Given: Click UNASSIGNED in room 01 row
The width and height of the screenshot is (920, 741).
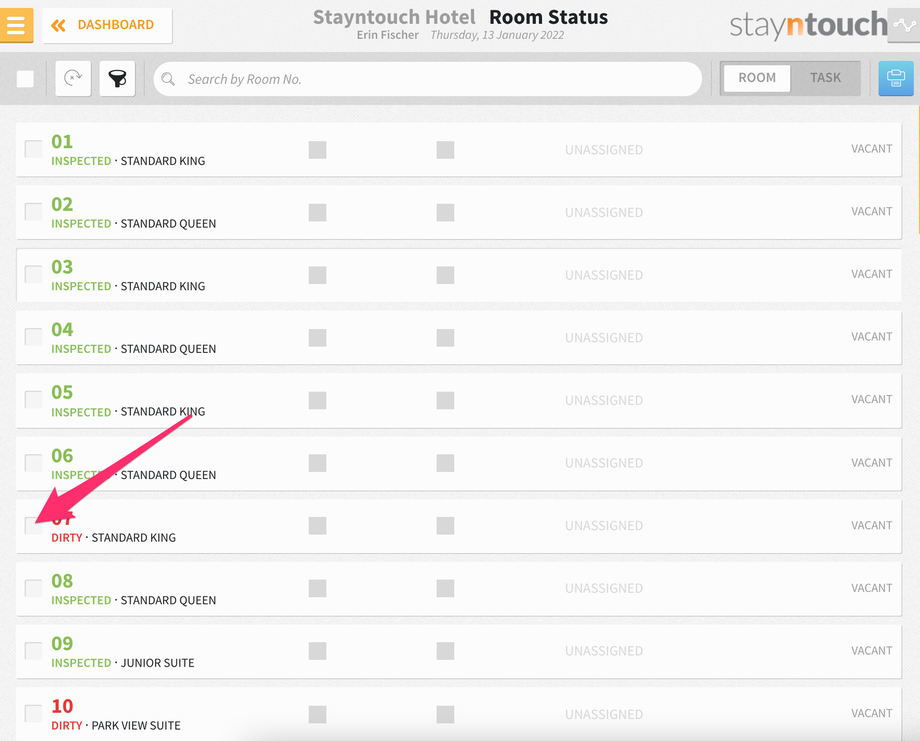Looking at the screenshot, I should click(x=604, y=150).
